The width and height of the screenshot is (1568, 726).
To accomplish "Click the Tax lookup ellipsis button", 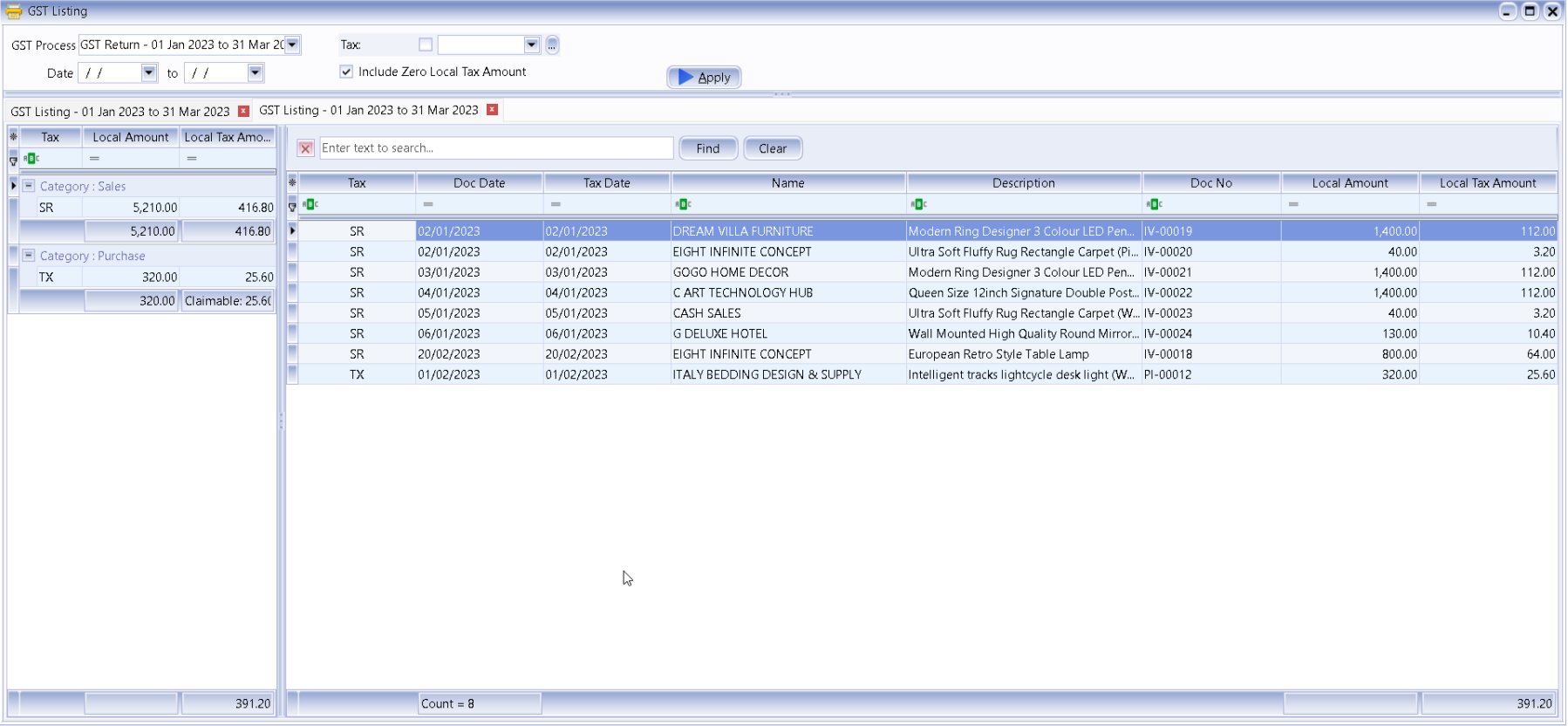I will tap(552, 45).
